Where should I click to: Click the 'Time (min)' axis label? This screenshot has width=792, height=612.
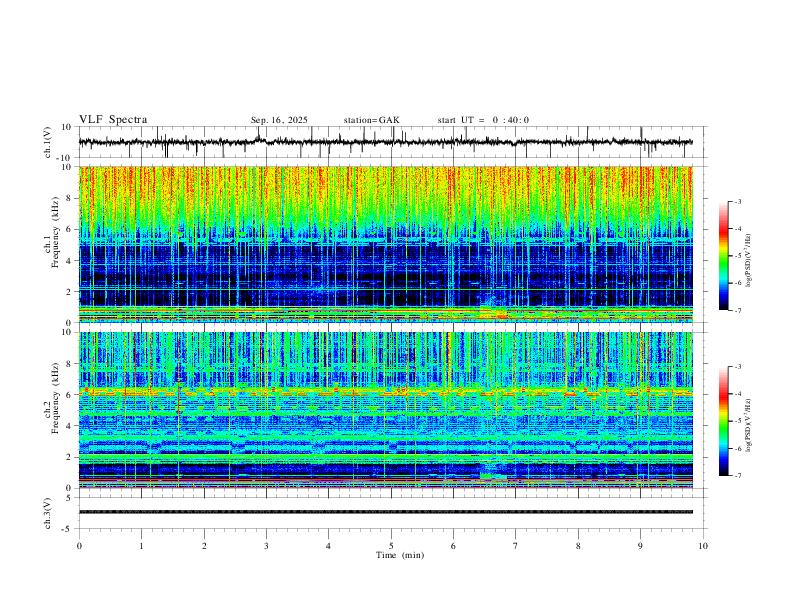click(400, 555)
